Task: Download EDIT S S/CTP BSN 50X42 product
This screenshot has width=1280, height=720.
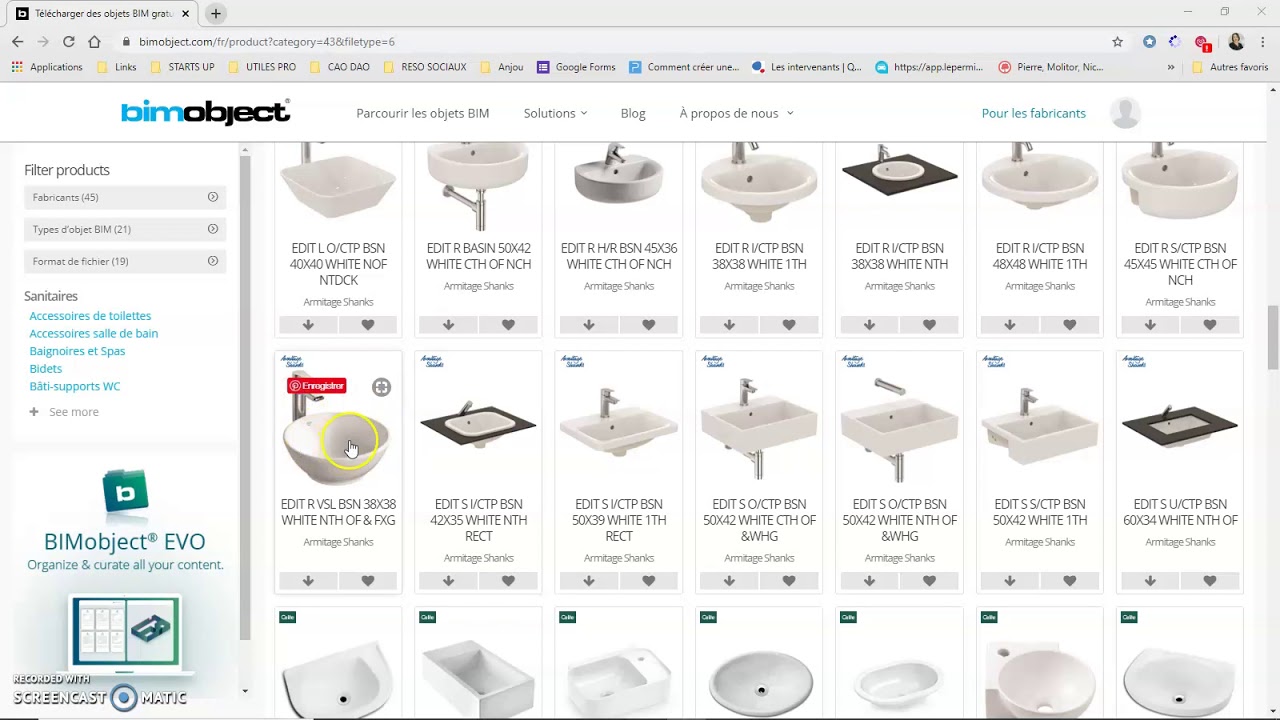Action: click(1010, 581)
